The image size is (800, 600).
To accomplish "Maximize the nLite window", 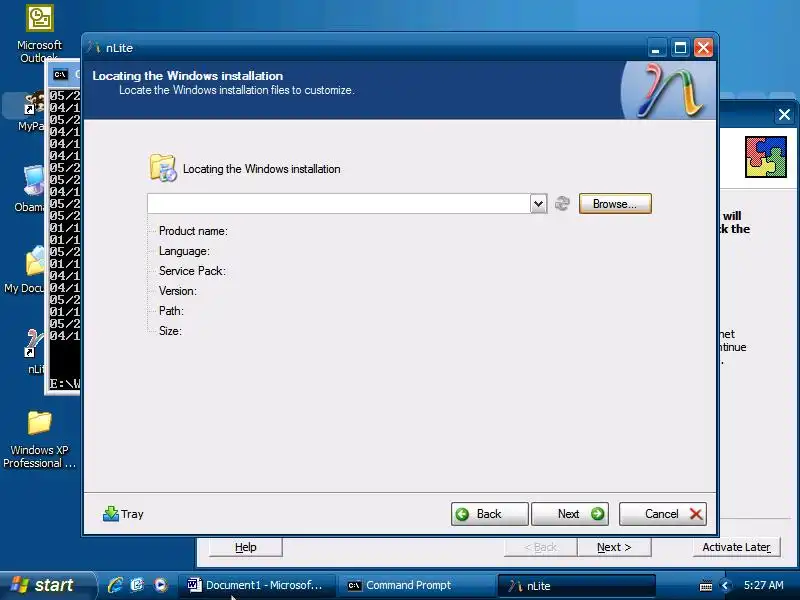I will click(x=680, y=48).
